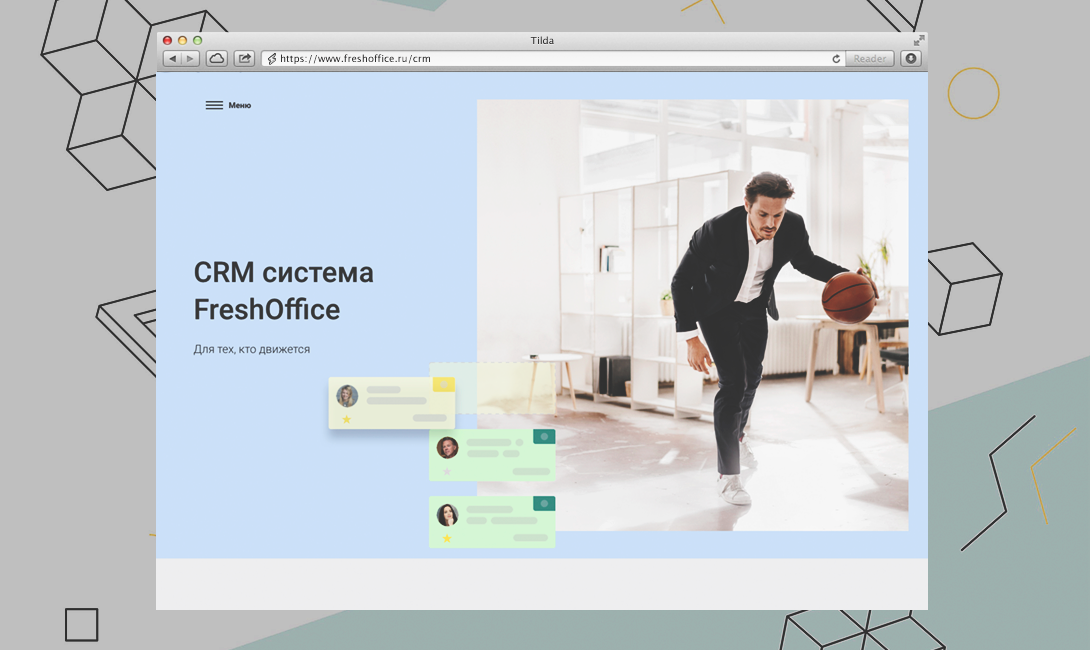The image size is (1090, 650).
Task: Click the yellow star on the yellow card
Action: pyautogui.click(x=346, y=419)
